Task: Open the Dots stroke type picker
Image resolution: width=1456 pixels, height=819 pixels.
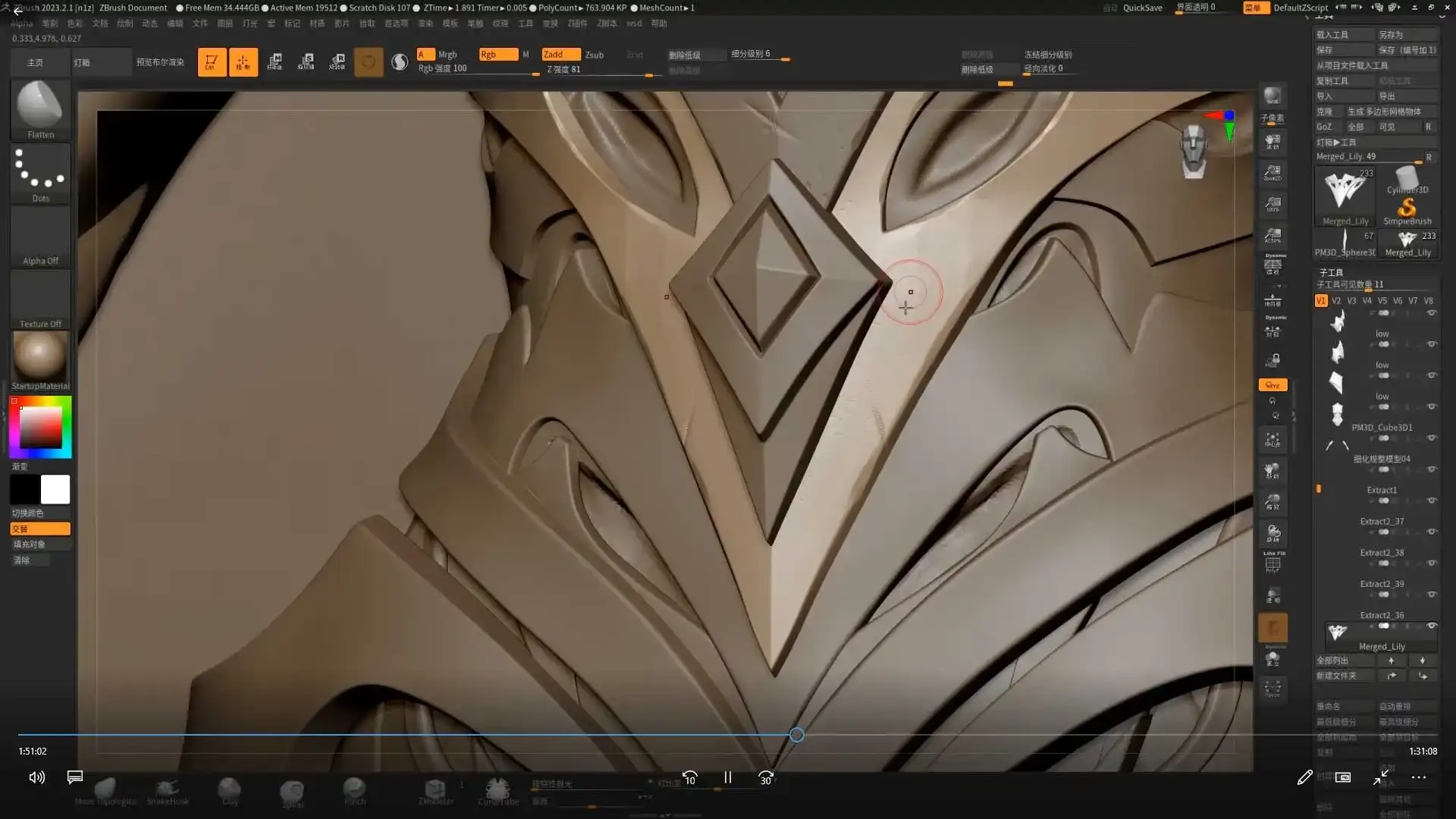Action: click(40, 173)
